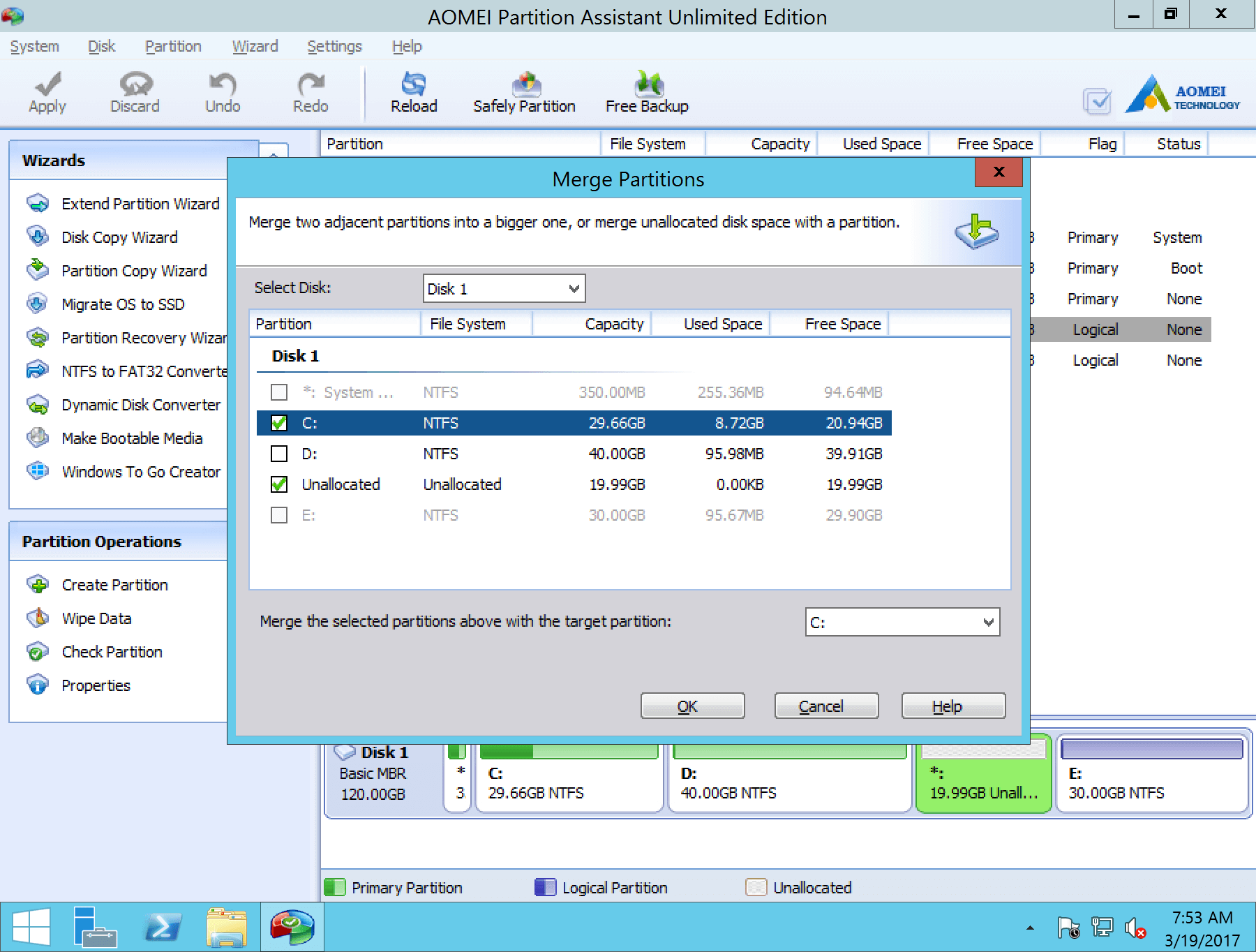The width and height of the screenshot is (1256, 952).
Task: Choose Create Partition operation
Action: pos(97,585)
